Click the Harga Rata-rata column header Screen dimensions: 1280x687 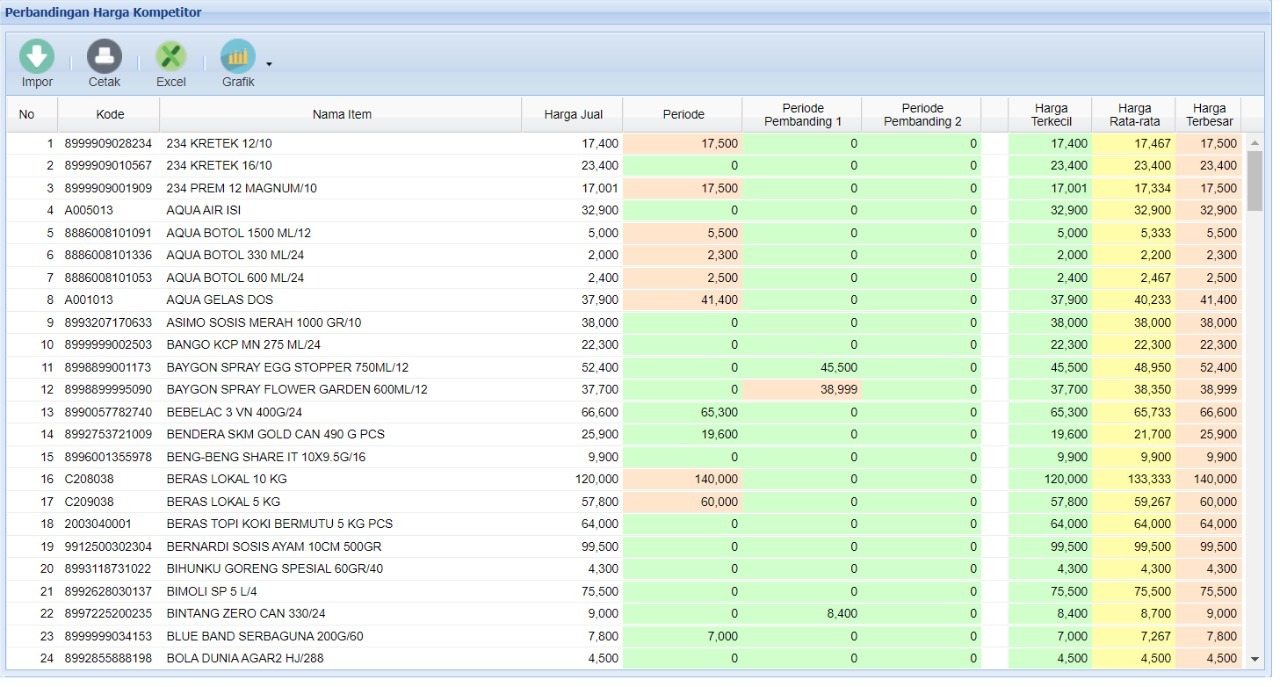tap(1134, 115)
